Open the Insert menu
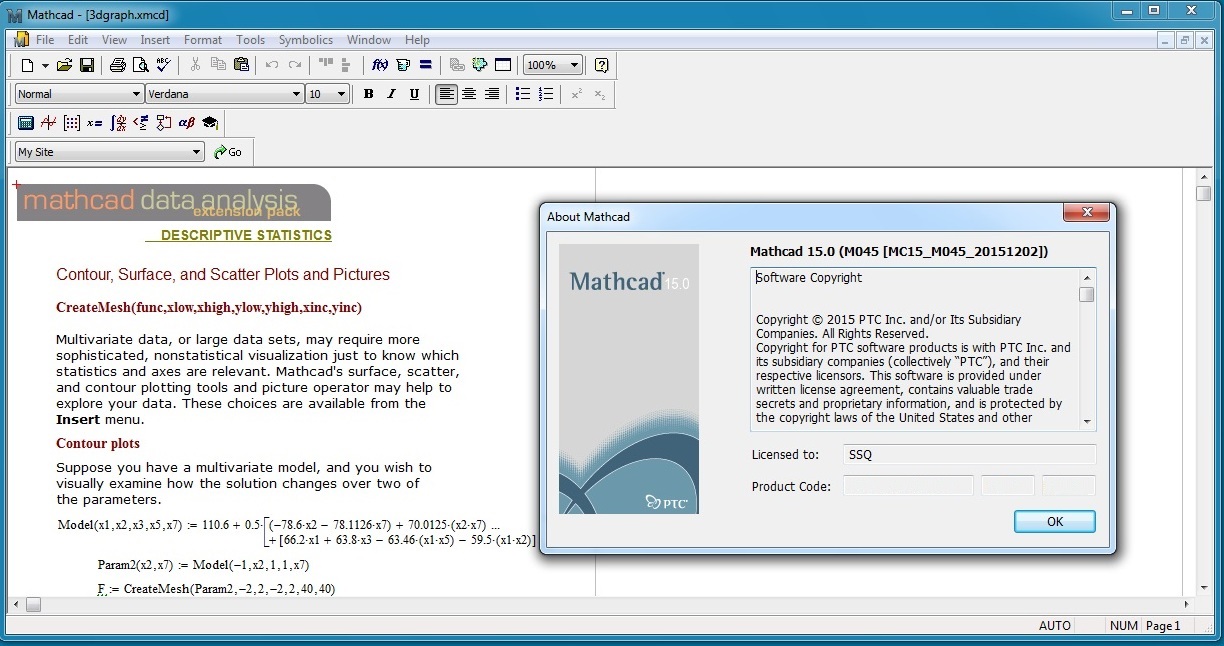Screen dimensions: 1224x646 [x=155, y=40]
